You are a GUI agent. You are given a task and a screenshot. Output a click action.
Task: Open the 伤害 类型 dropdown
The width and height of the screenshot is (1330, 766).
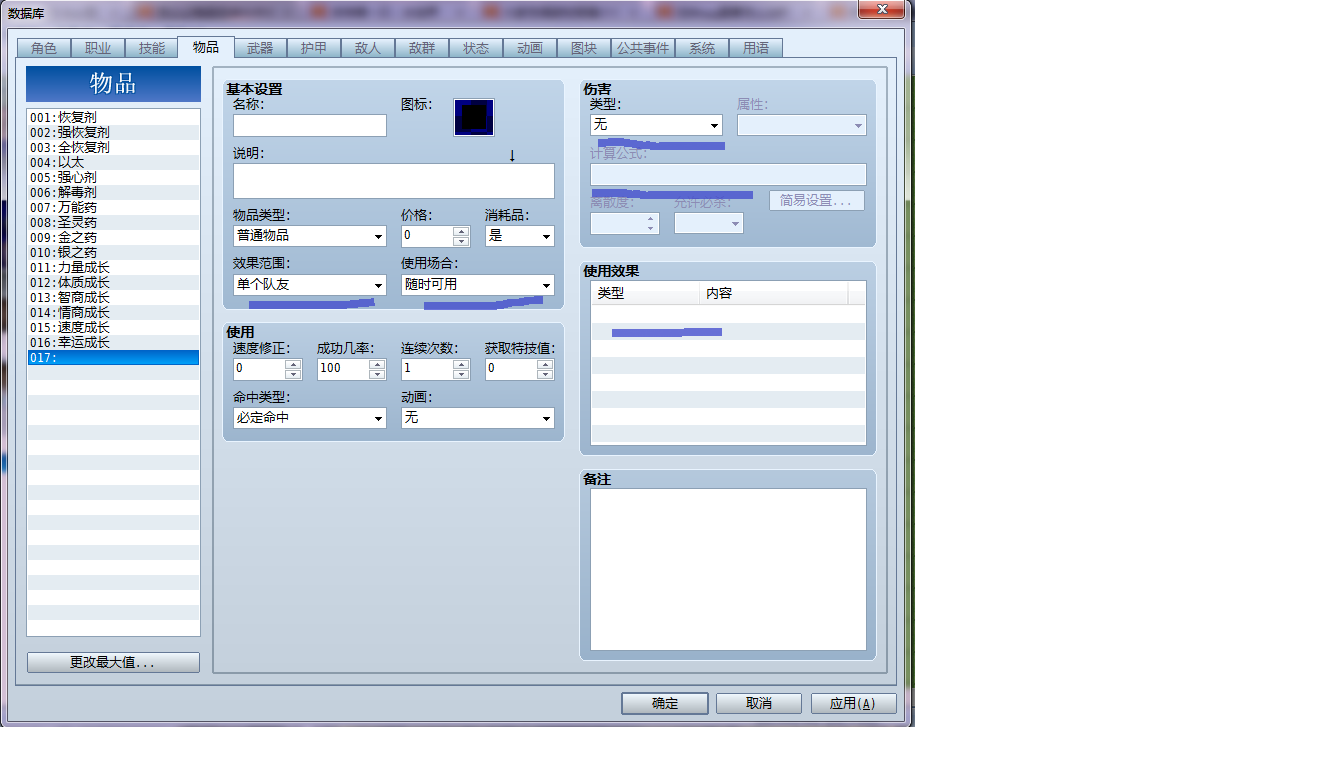tap(656, 125)
